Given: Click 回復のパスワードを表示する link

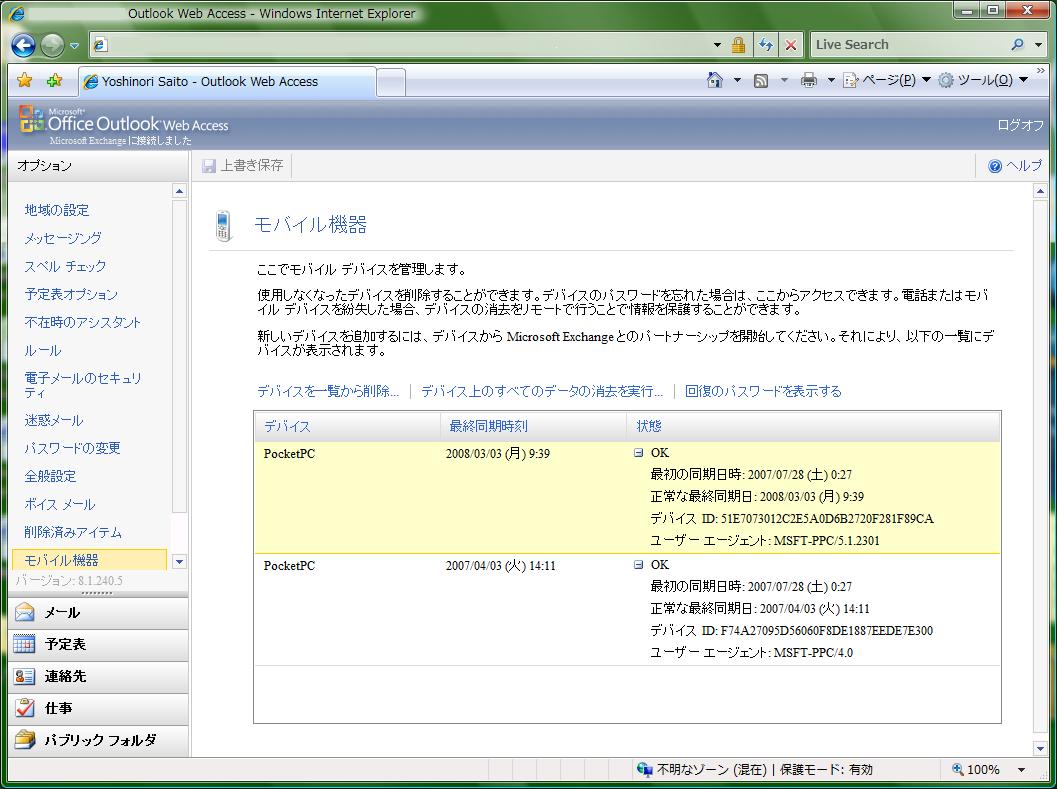Looking at the screenshot, I should point(763,391).
